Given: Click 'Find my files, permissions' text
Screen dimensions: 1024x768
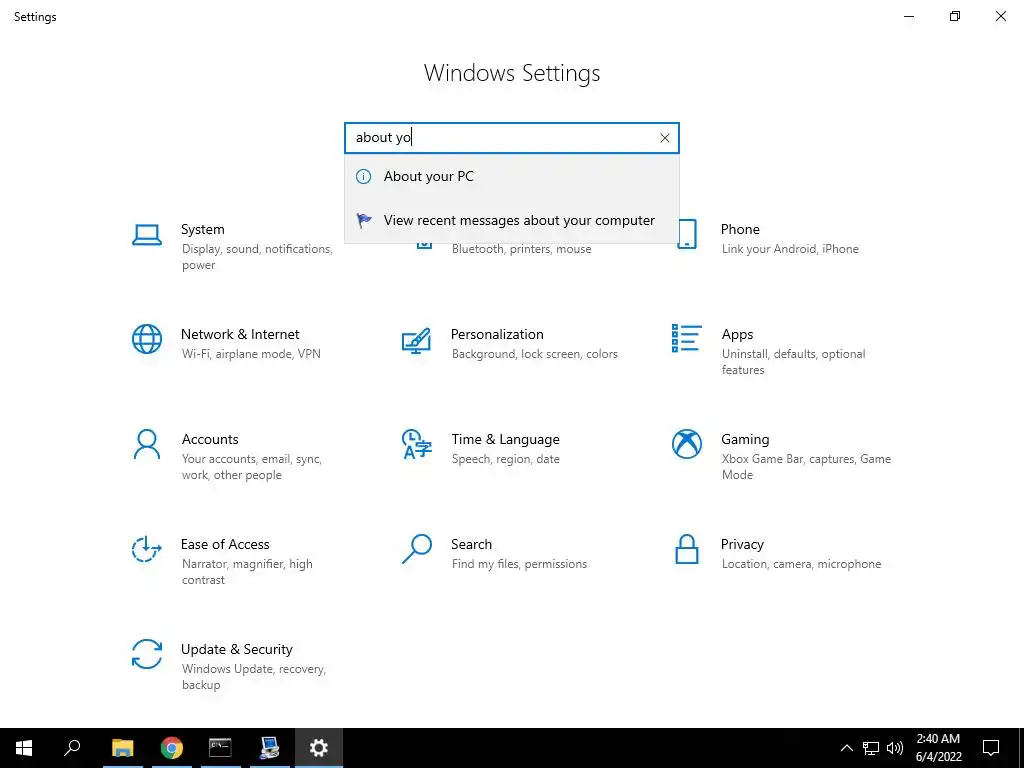Looking at the screenshot, I should pyautogui.click(x=519, y=564).
